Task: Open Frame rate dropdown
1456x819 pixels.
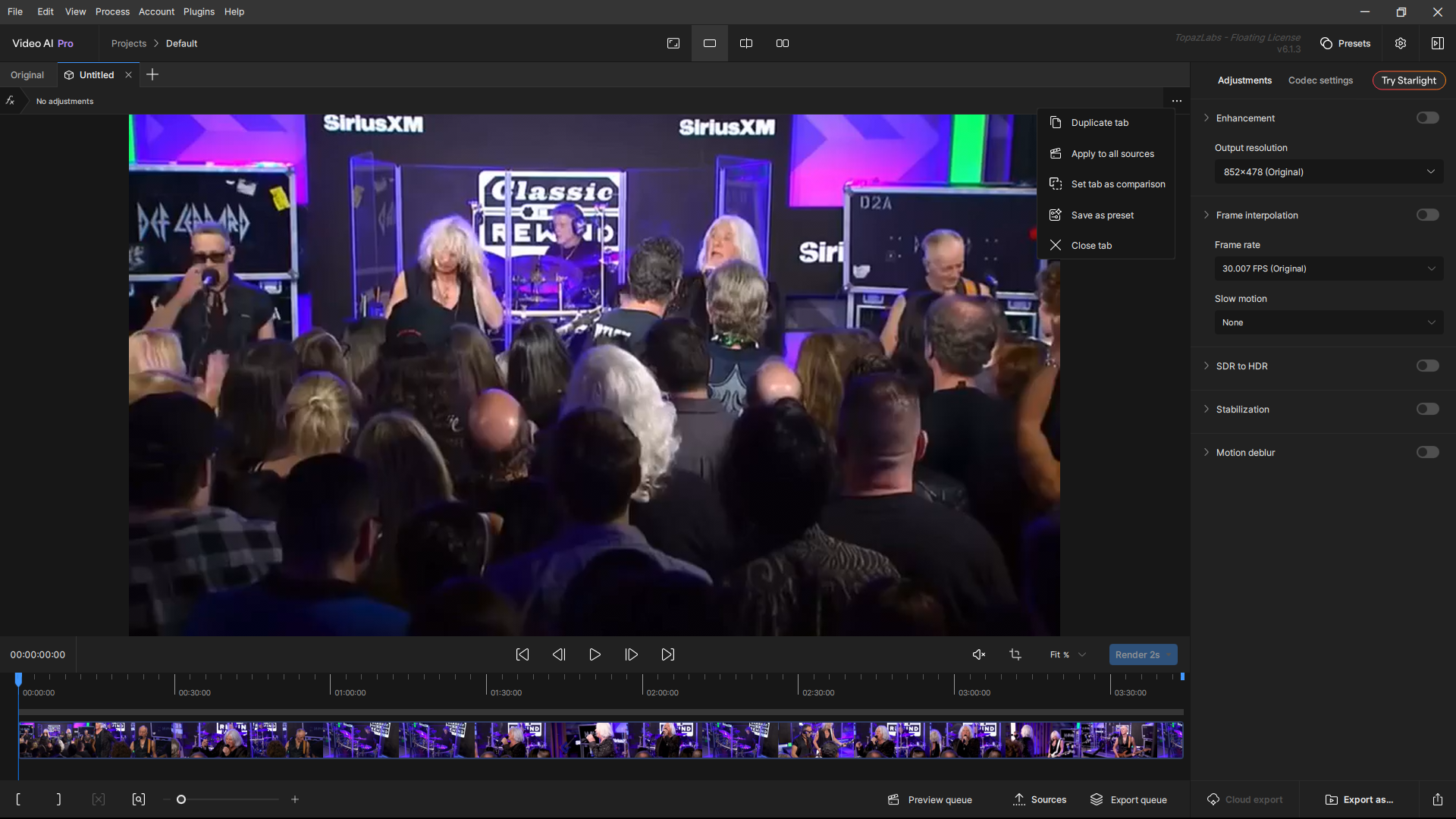Action: click(x=1329, y=268)
